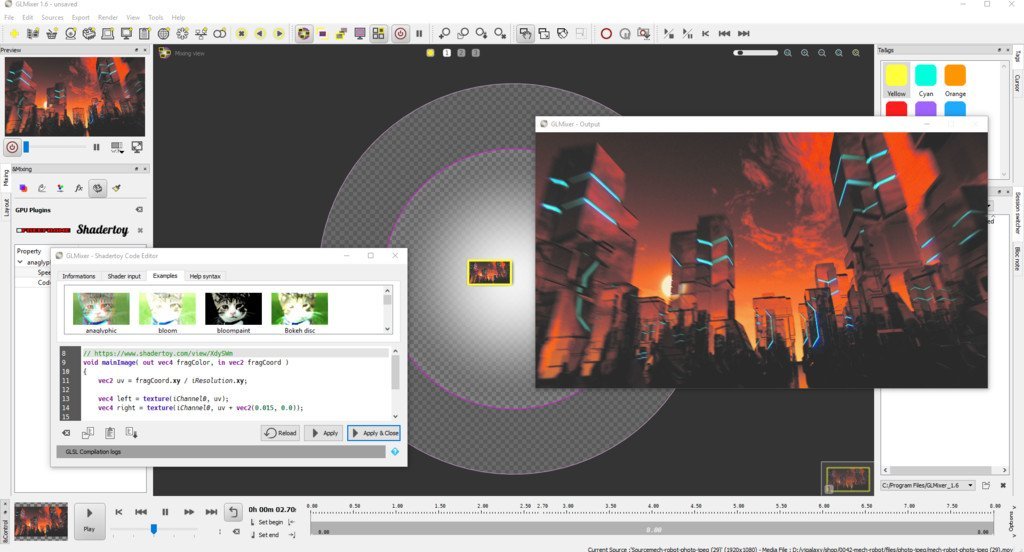Image resolution: width=1024 pixels, height=552 pixels.
Task: Open help icon beside Compilation logs
Action: pyautogui.click(x=394, y=452)
